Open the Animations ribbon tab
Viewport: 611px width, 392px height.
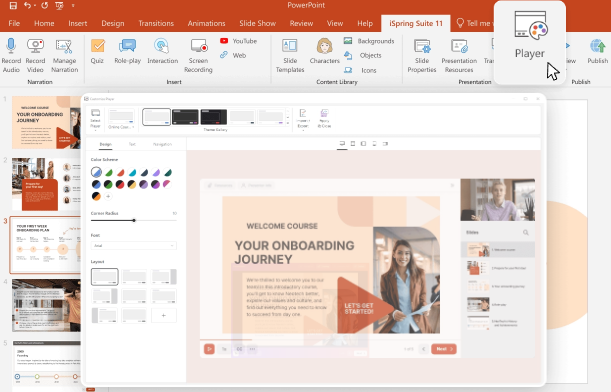[206, 23]
